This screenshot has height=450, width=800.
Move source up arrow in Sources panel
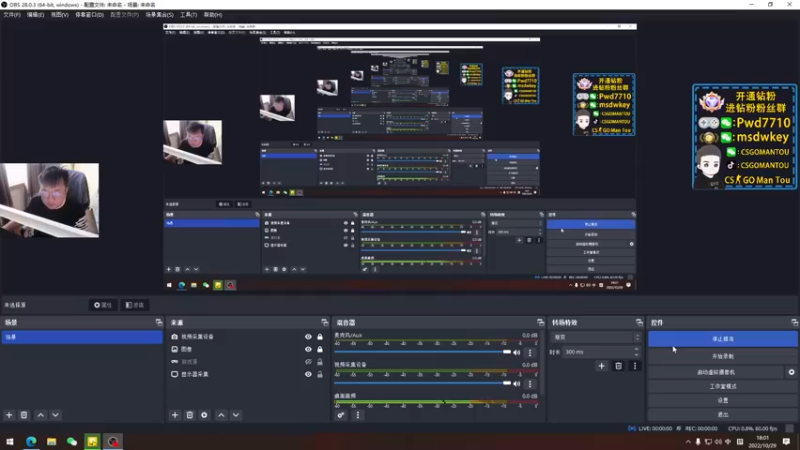coord(221,415)
